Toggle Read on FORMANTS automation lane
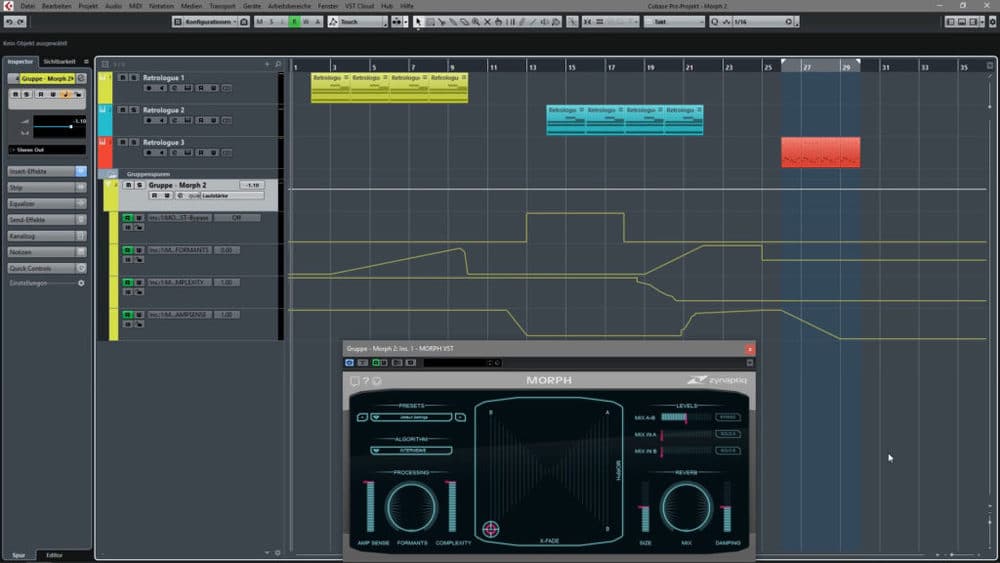1000x563 pixels. coord(128,251)
